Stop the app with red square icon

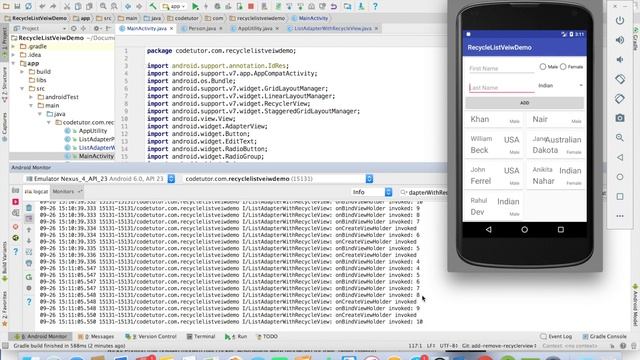pos(251,6)
